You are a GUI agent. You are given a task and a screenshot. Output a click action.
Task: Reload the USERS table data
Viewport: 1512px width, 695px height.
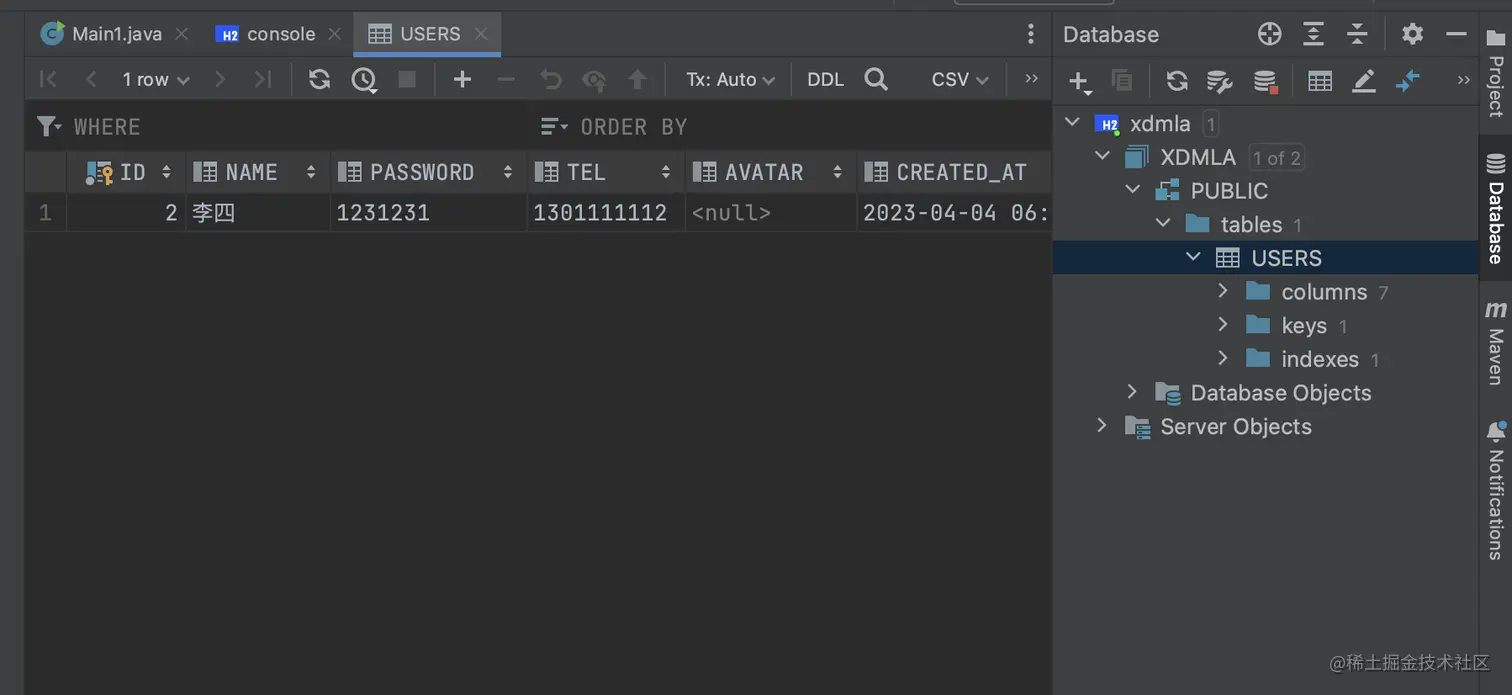tap(319, 79)
